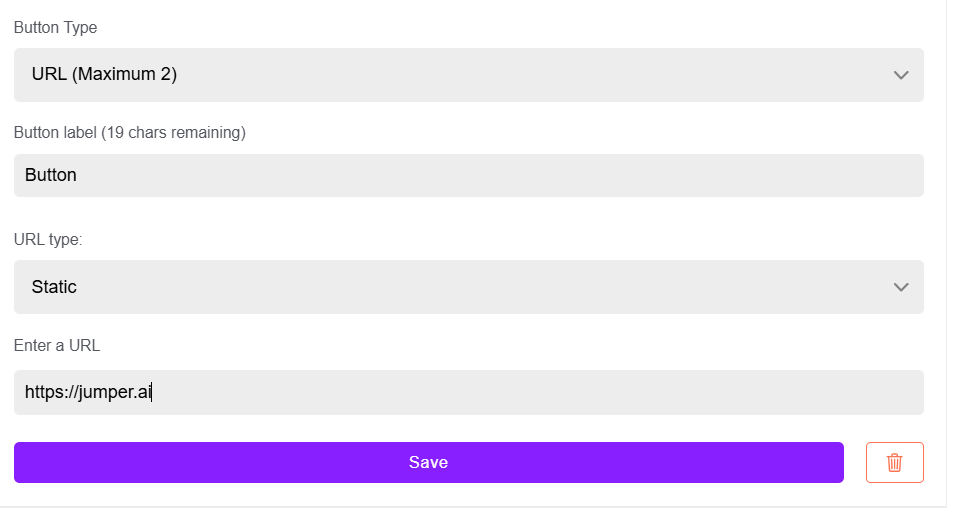Select the 'URL (Maximum 2)' option text
The width and height of the screenshot is (960, 513).
(x=104, y=74)
